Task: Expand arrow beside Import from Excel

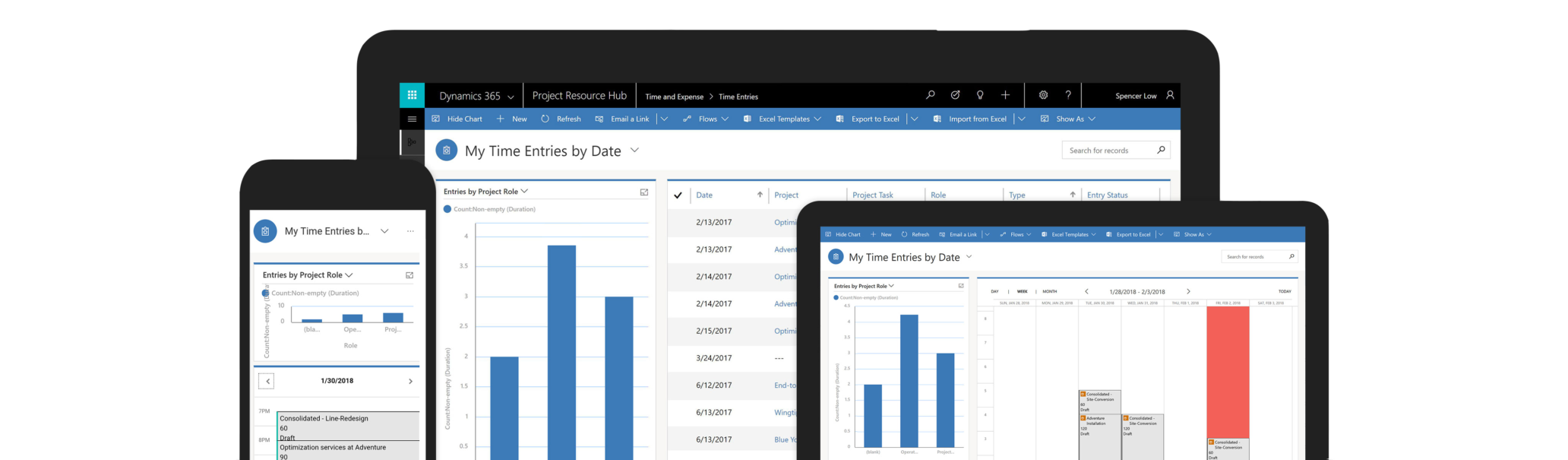Action: (1022, 119)
